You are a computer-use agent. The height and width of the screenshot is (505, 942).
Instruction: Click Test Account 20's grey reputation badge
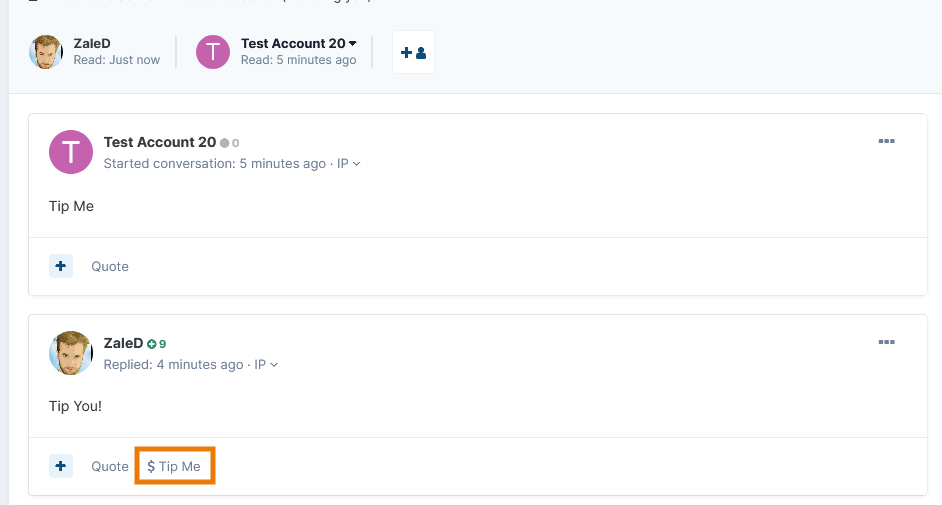(x=229, y=143)
